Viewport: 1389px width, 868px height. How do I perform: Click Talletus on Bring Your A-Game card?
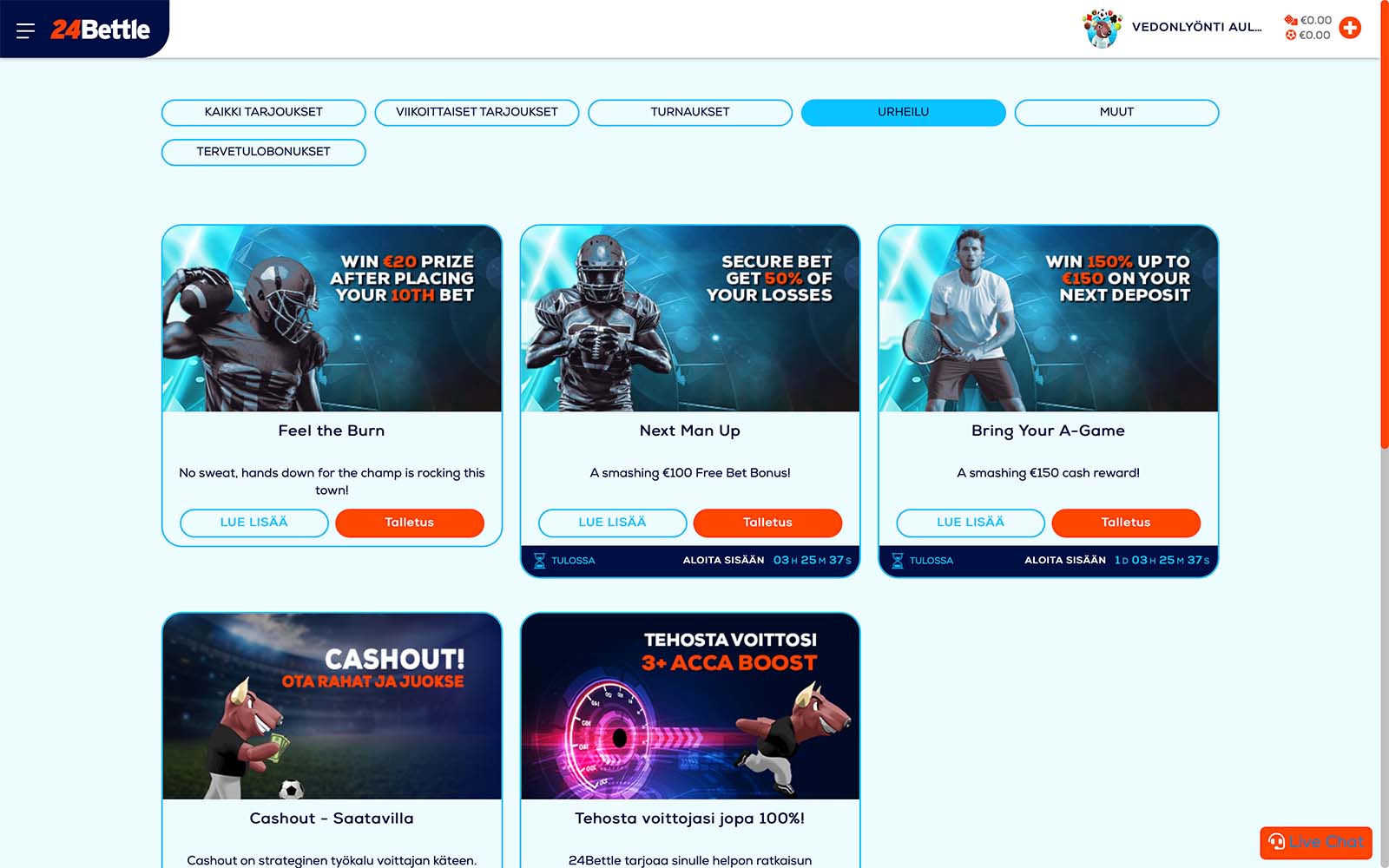coord(1126,523)
